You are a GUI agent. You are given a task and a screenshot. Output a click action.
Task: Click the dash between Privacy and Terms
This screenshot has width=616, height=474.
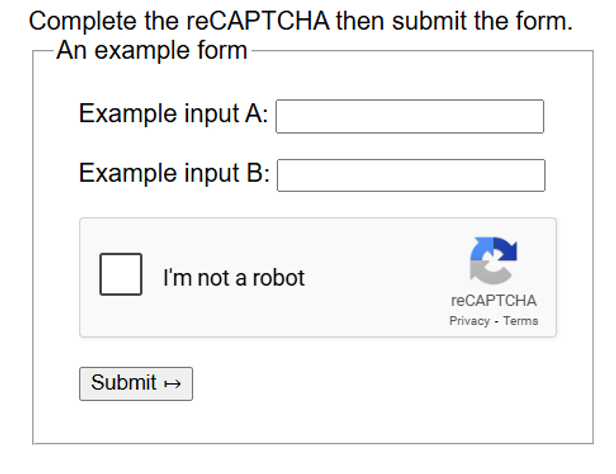pos(496,321)
